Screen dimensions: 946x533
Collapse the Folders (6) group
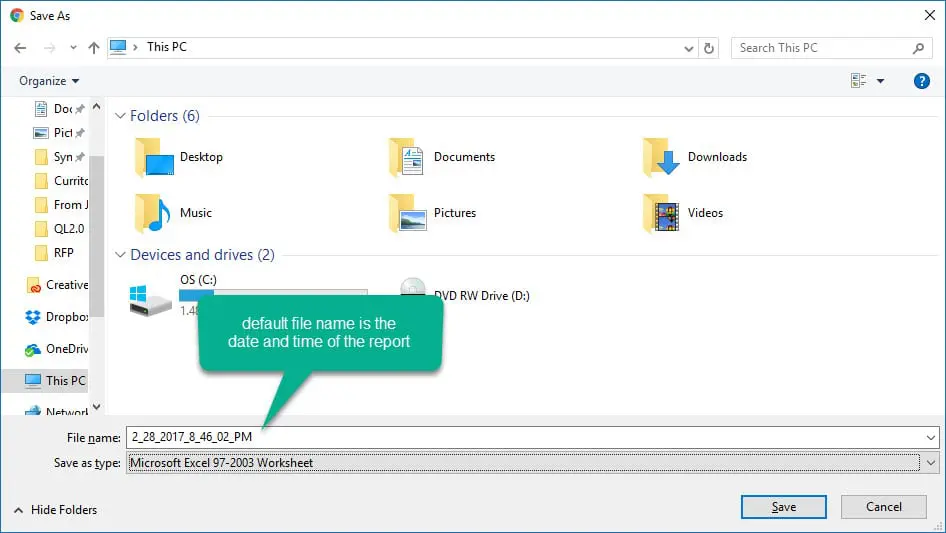click(x=120, y=116)
